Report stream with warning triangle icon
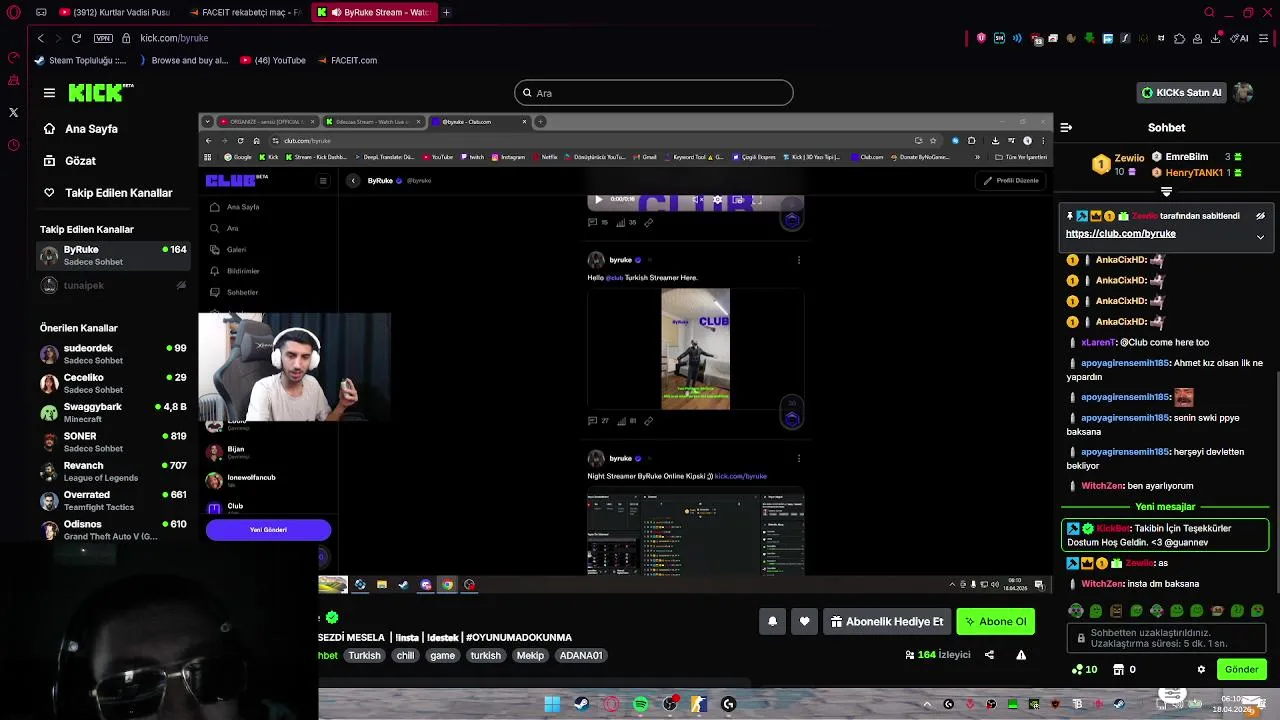The image size is (1280, 720). pos(1021,655)
